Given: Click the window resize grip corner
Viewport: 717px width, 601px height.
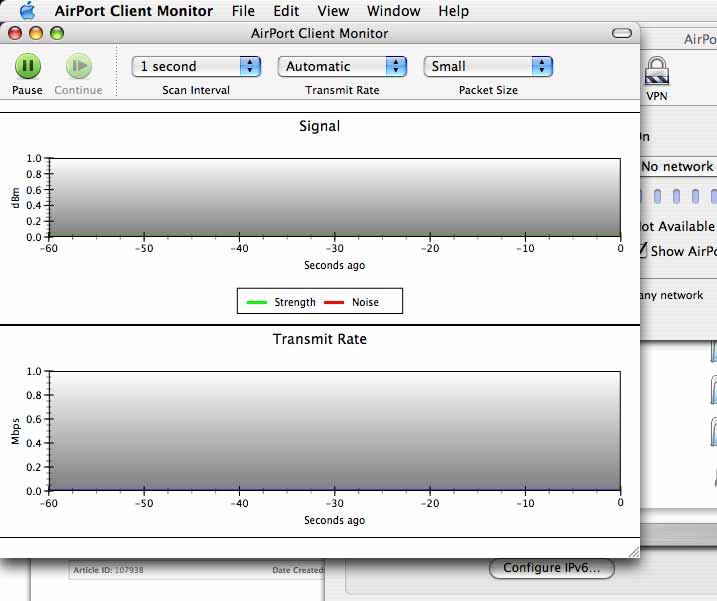Looking at the screenshot, I should click(x=633, y=552).
